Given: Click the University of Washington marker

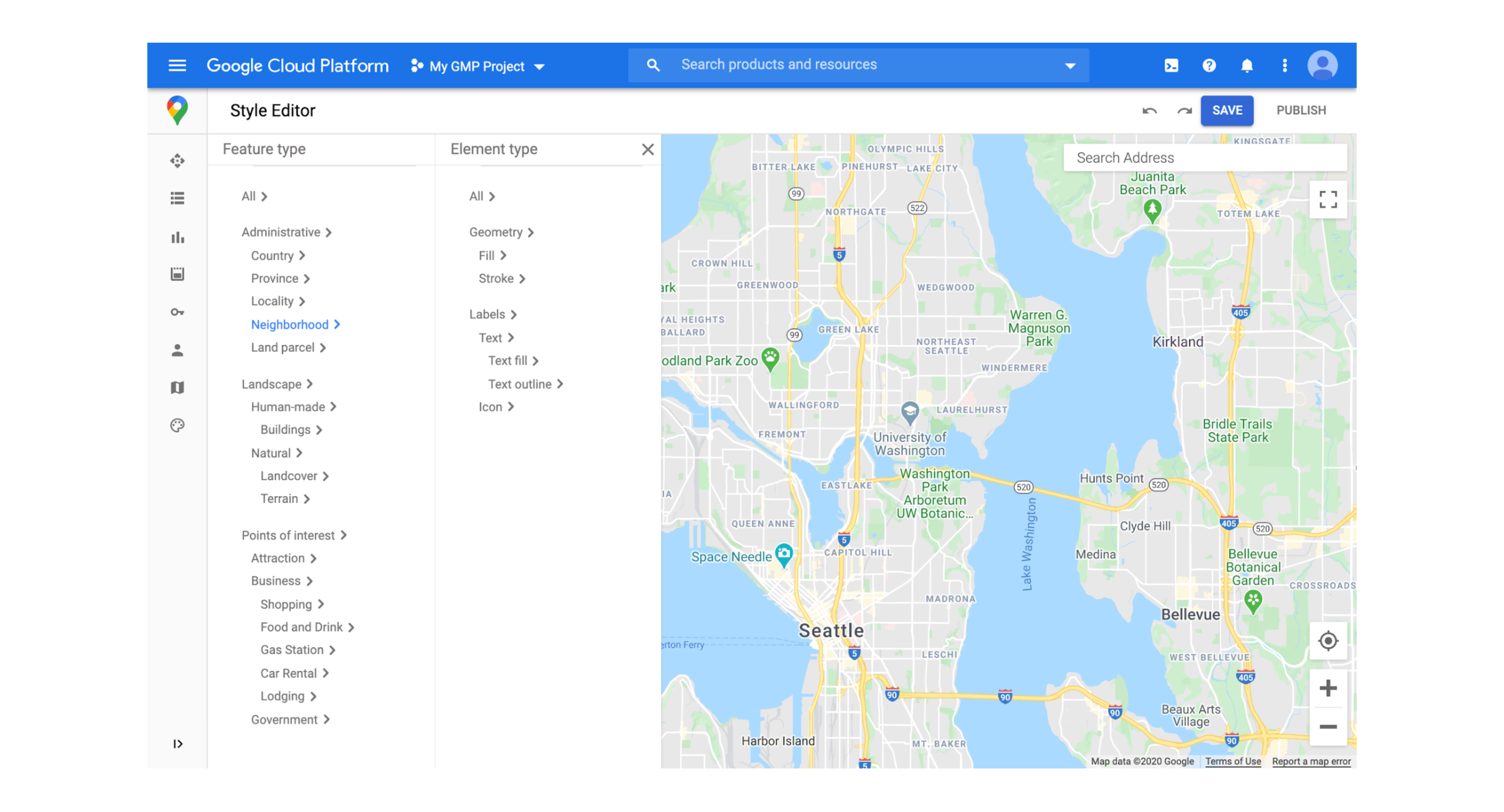Looking at the screenshot, I should point(910,413).
